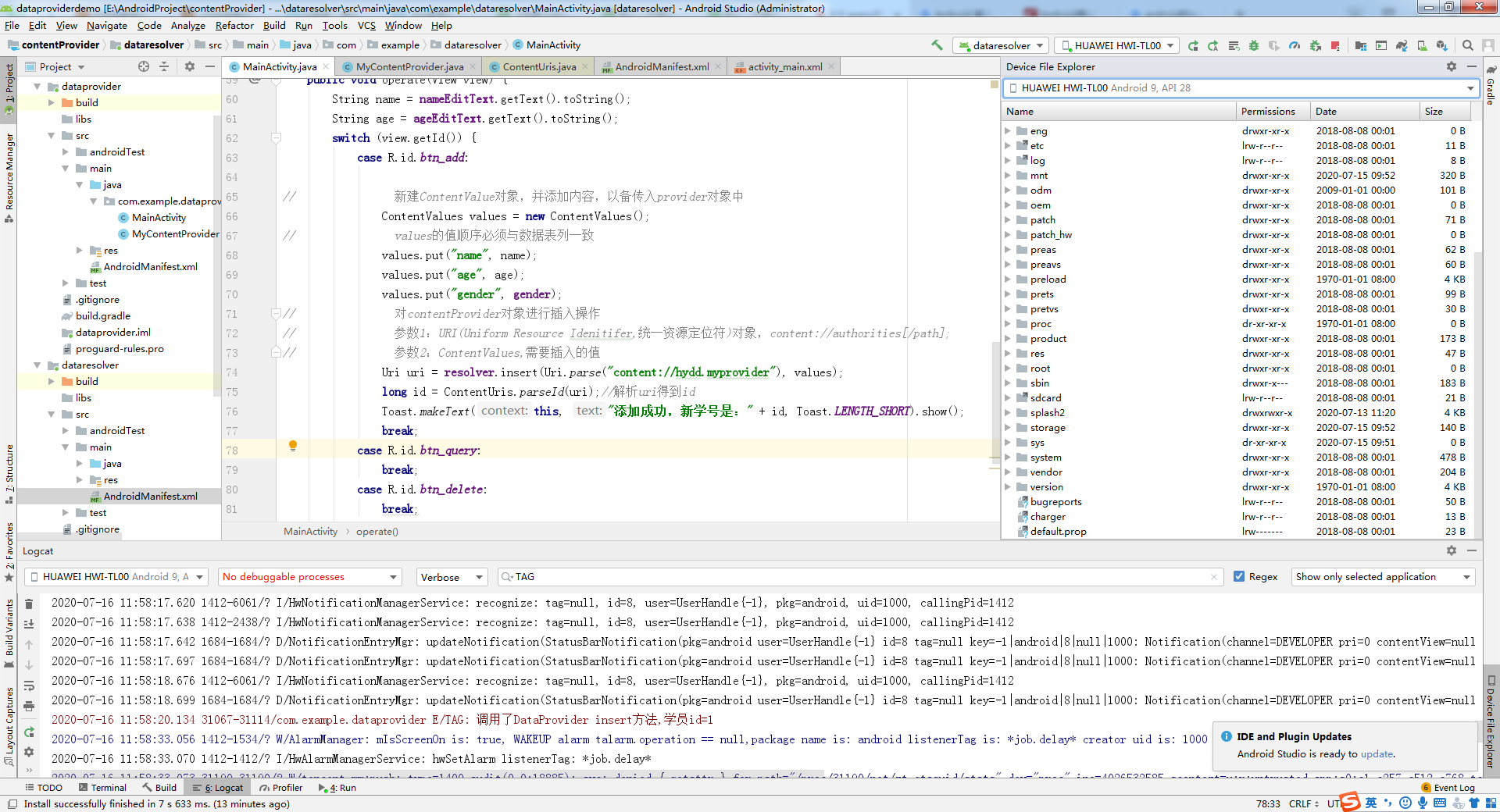Collapse the dataprovider project tree node
Screen dimensions: 1500x812
point(37,87)
